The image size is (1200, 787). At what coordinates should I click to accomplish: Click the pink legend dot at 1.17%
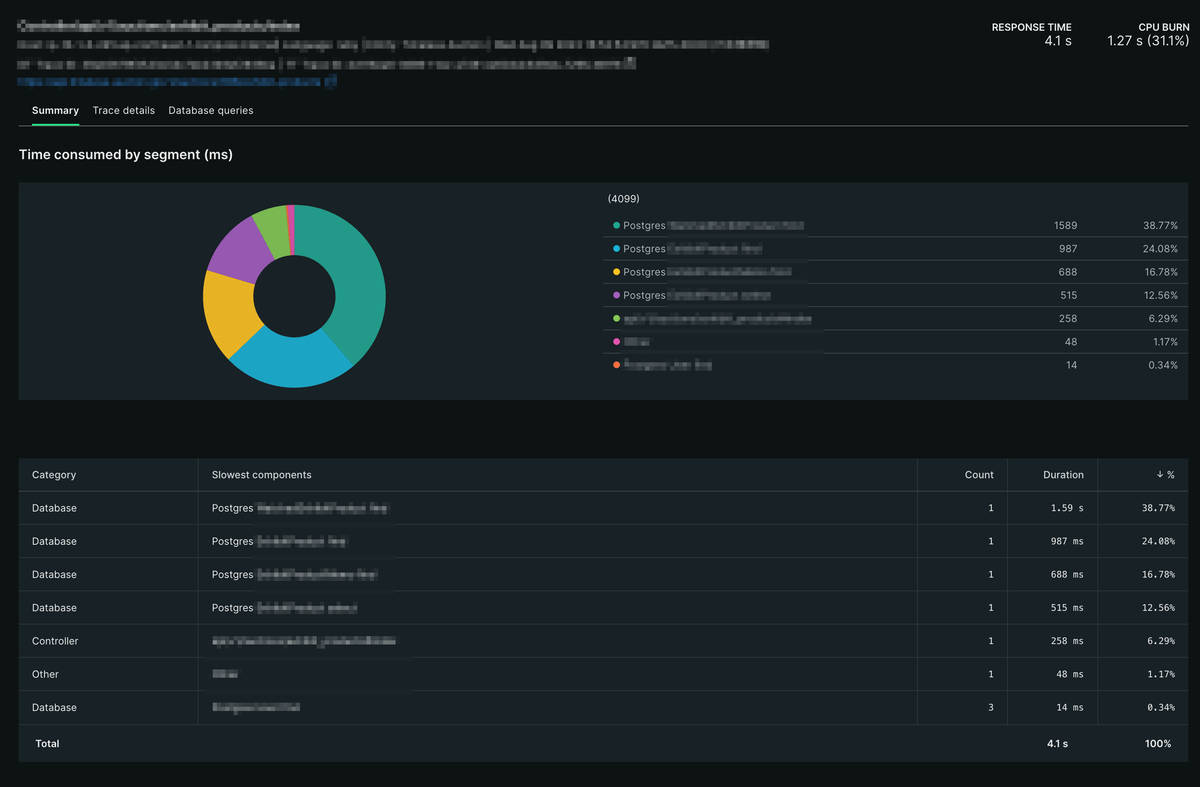[x=616, y=342]
